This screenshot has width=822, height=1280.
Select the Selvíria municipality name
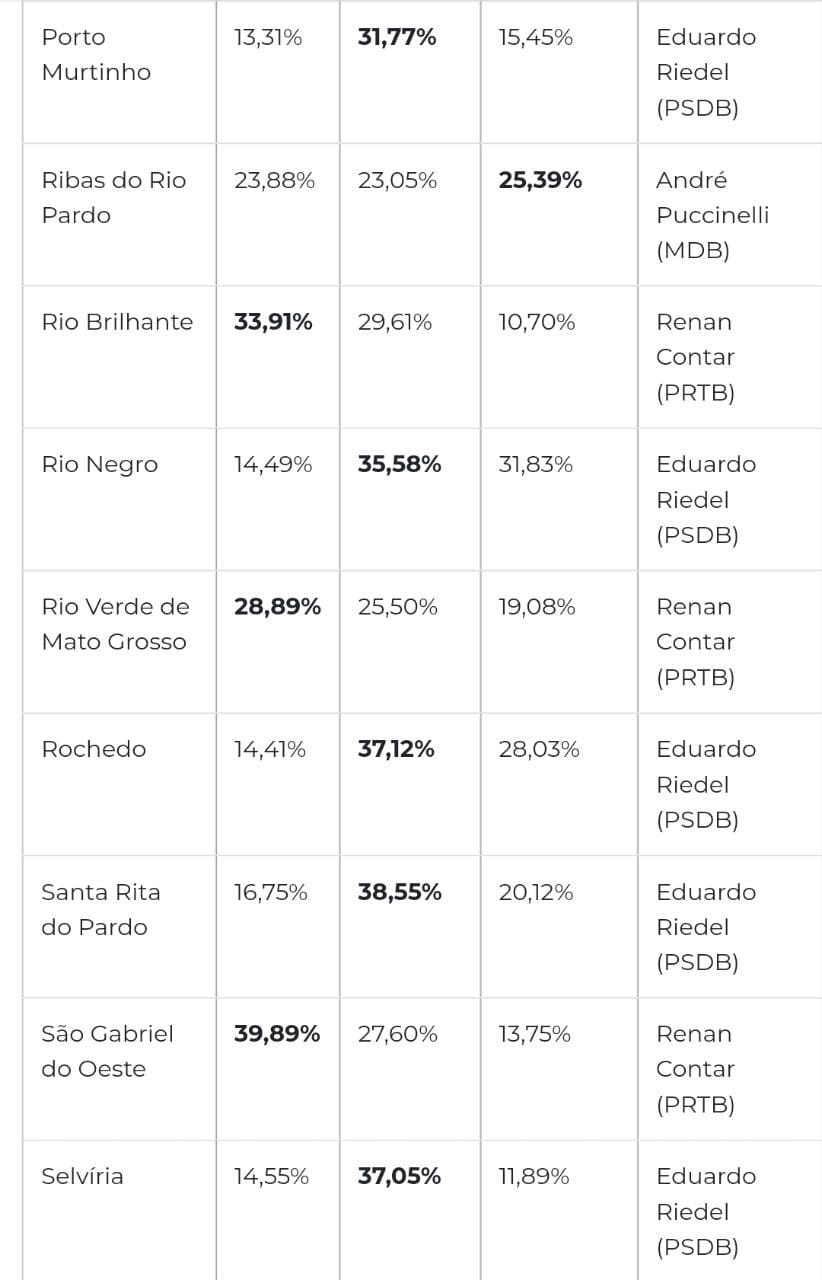click(x=82, y=1177)
